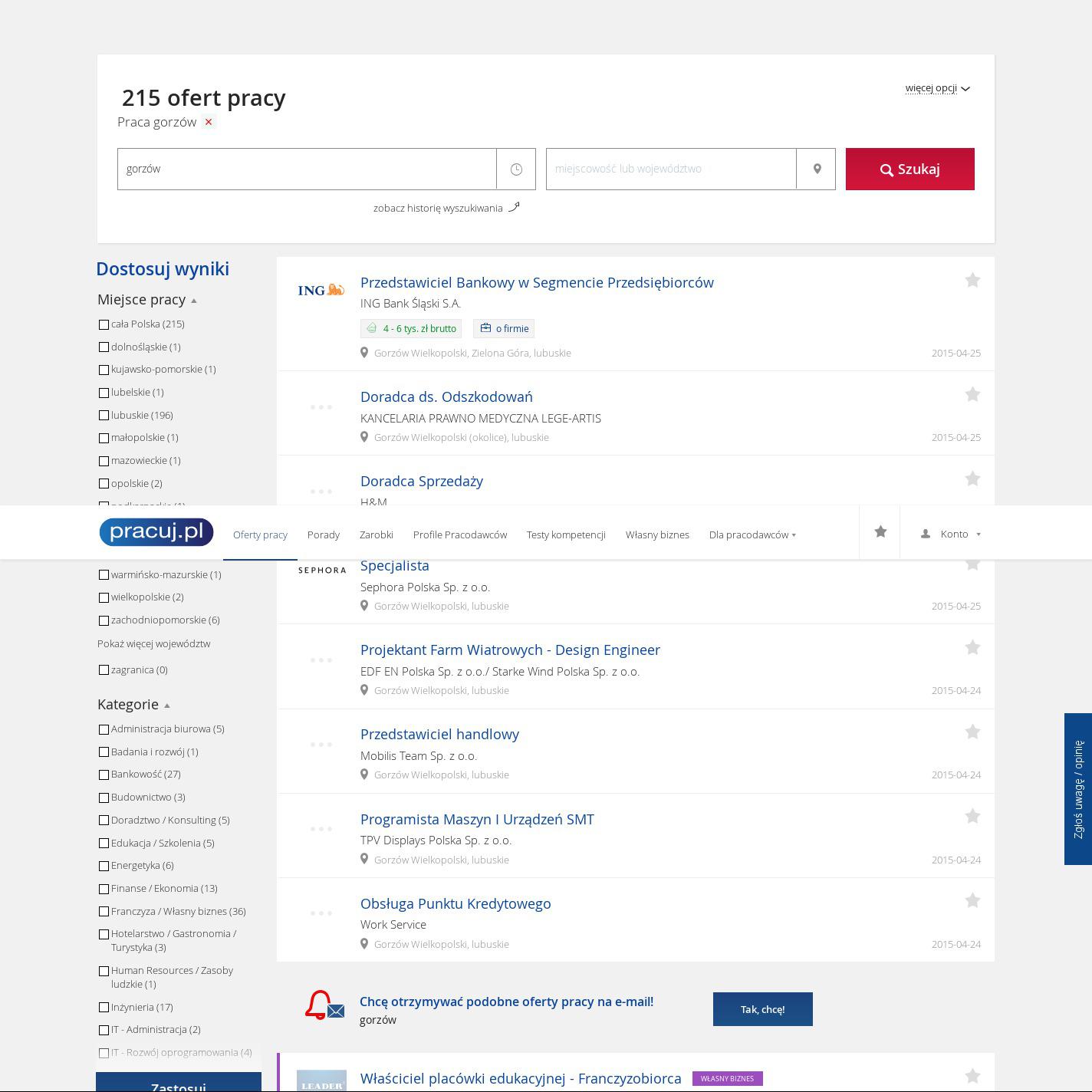Click the Sephora logo

pyautogui.click(x=322, y=570)
